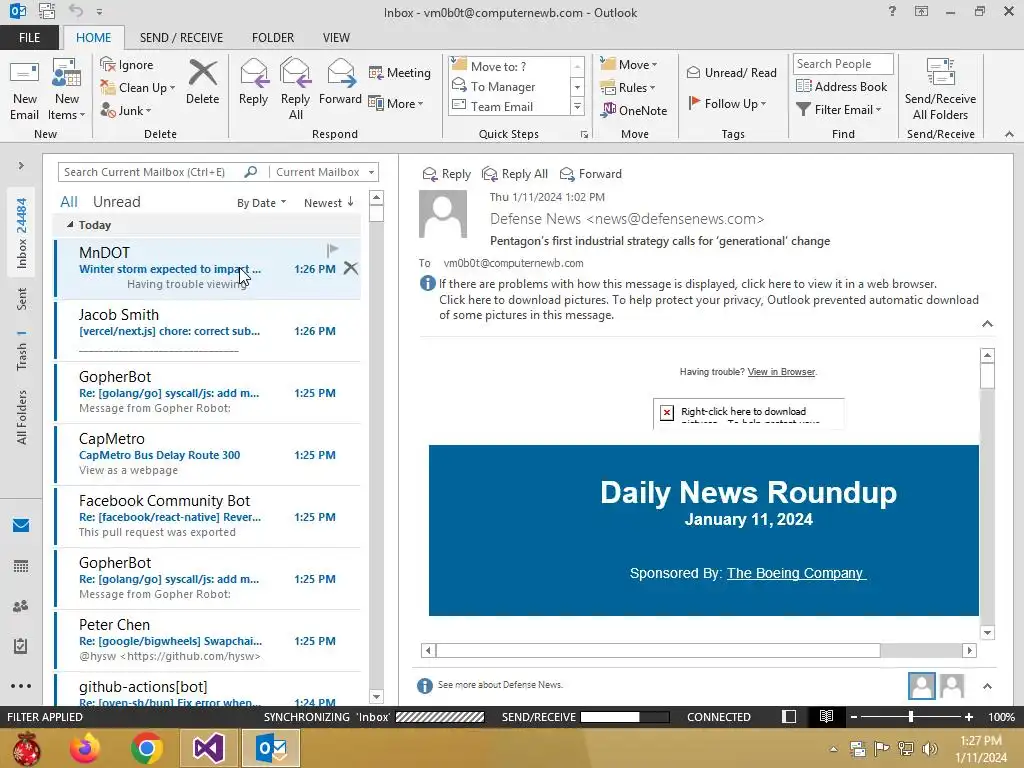The image size is (1024, 768).
Task: Click Forward in the reading pane
Action: [591, 174]
